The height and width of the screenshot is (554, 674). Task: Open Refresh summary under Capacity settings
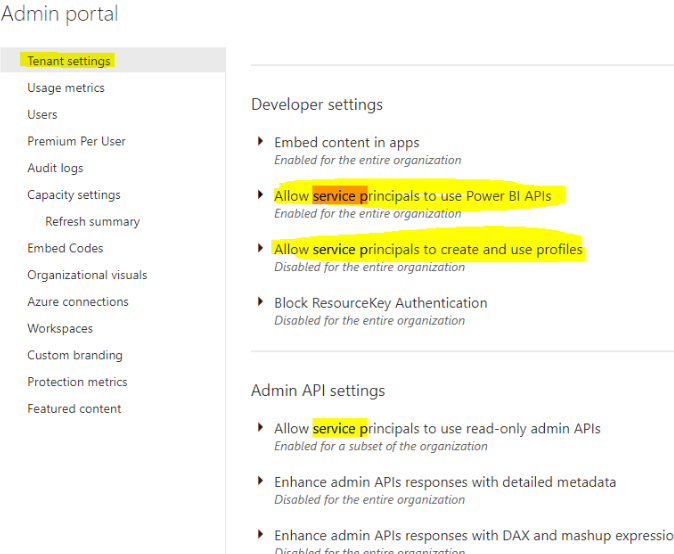[92, 221]
